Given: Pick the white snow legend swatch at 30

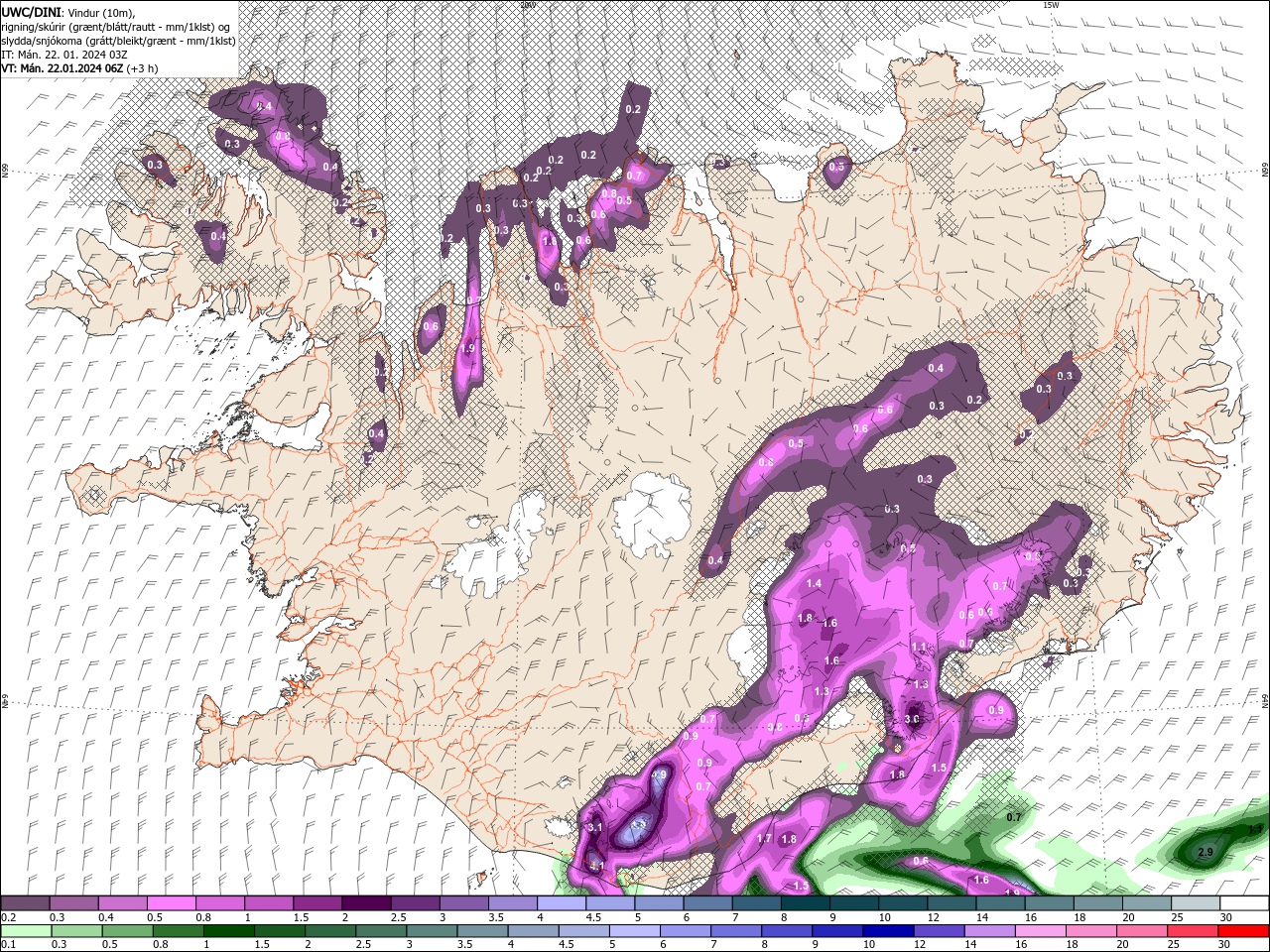Looking at the screenshot, I should point(1244,903).
